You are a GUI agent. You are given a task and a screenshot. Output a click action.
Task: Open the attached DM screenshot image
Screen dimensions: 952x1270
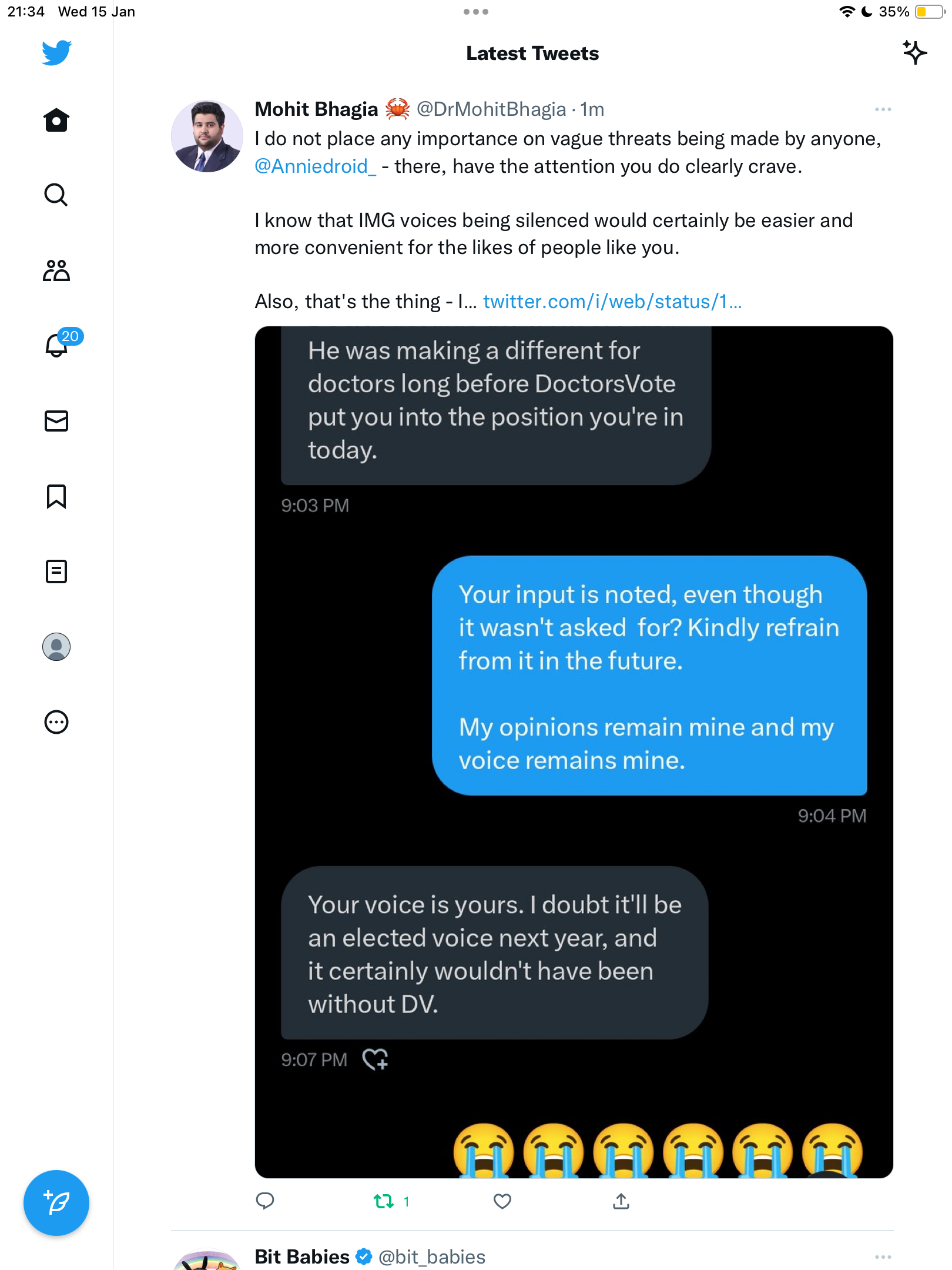click(574, 752)
